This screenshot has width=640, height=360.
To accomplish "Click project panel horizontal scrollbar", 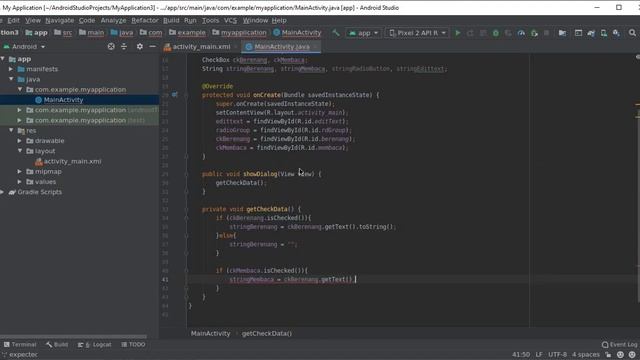I will point(73,337).
